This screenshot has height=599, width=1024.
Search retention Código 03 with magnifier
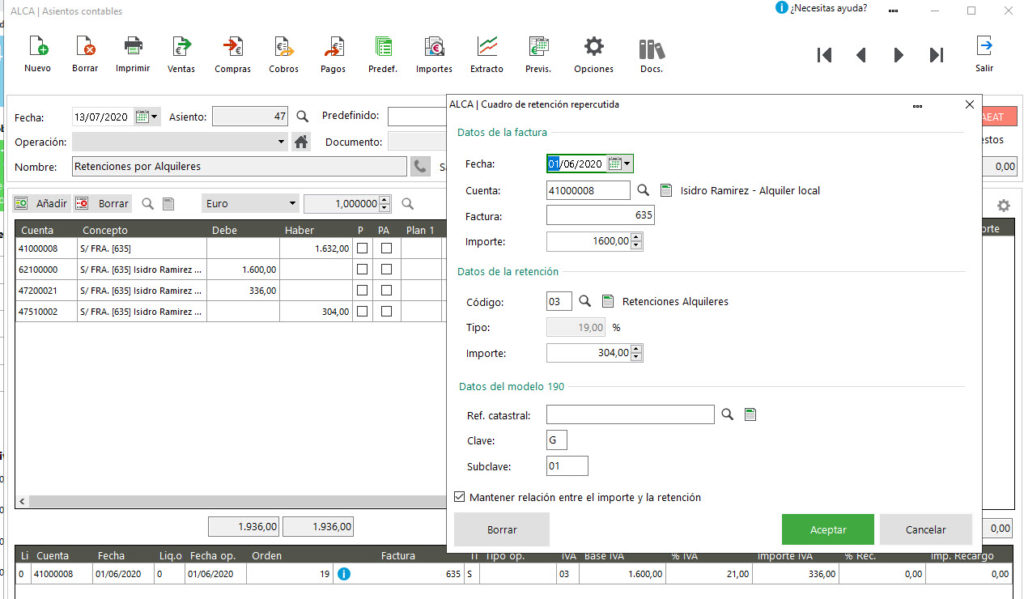pos(584,301)
